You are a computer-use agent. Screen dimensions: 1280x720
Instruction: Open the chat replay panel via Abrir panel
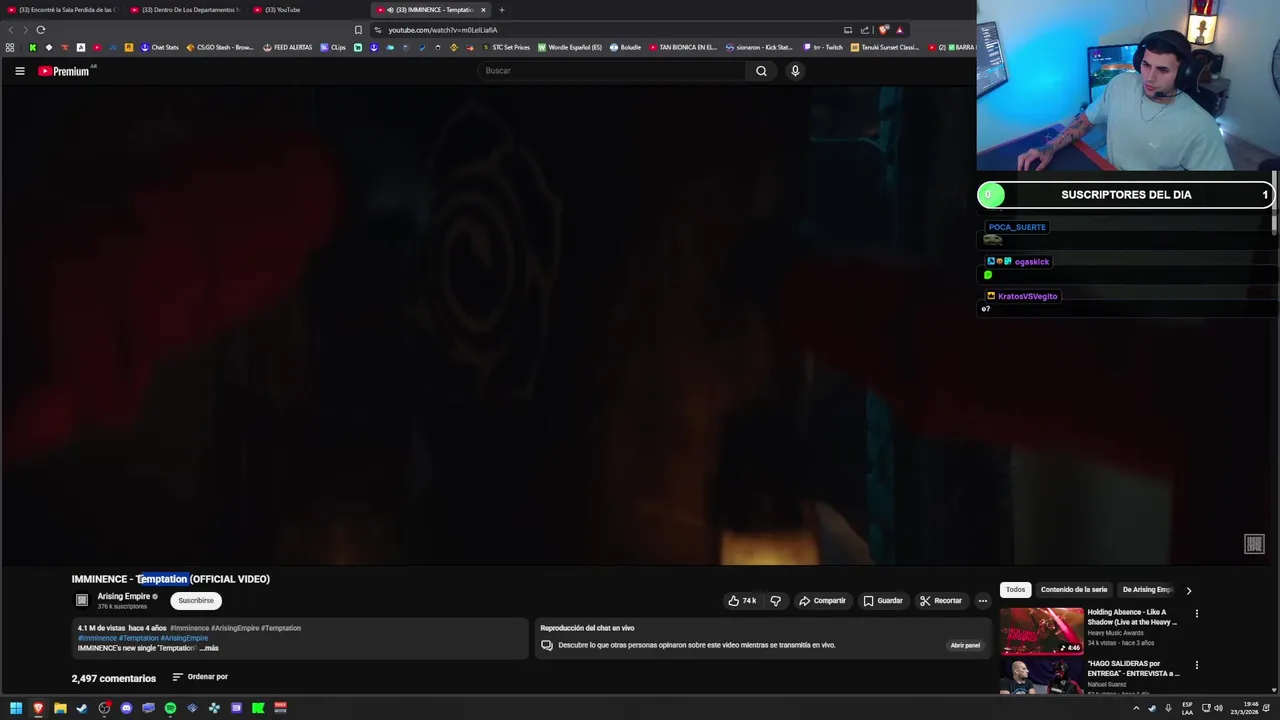[965, 645]
